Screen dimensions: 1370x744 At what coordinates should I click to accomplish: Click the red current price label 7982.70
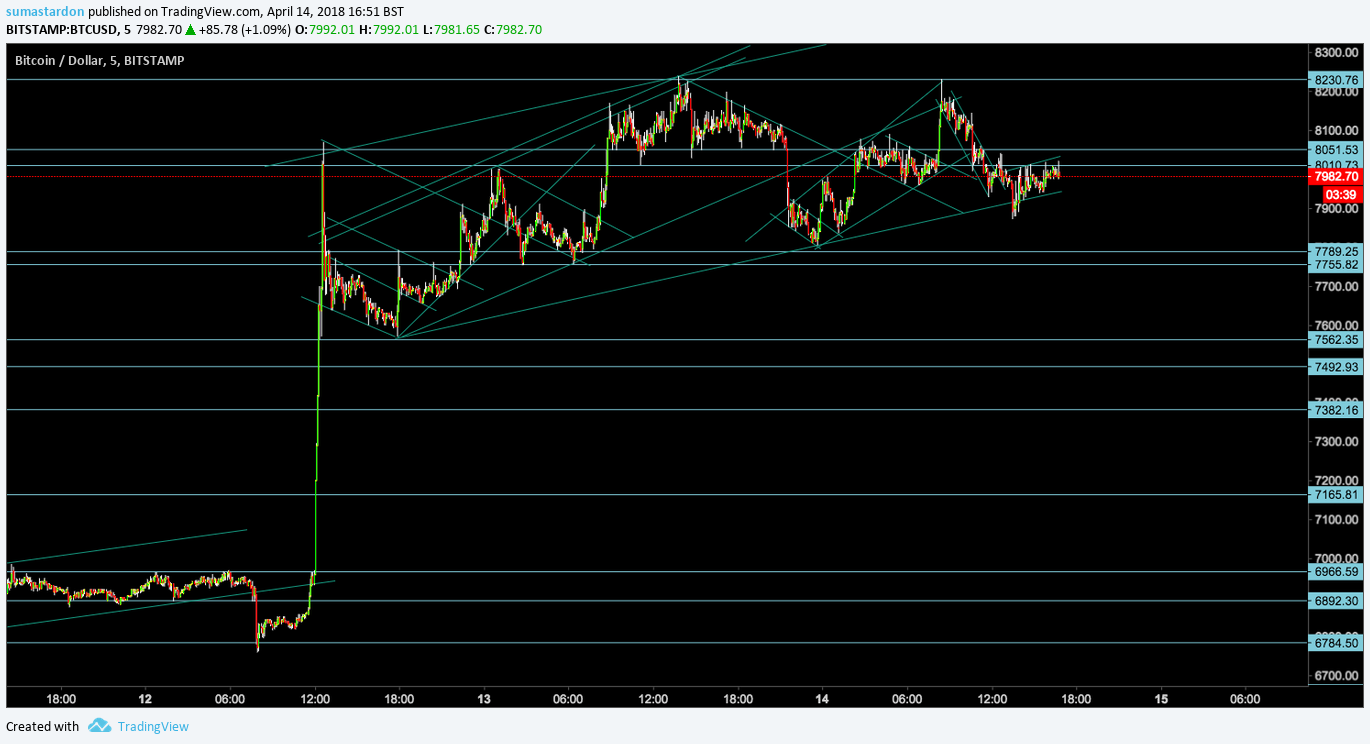(1336, 177)
